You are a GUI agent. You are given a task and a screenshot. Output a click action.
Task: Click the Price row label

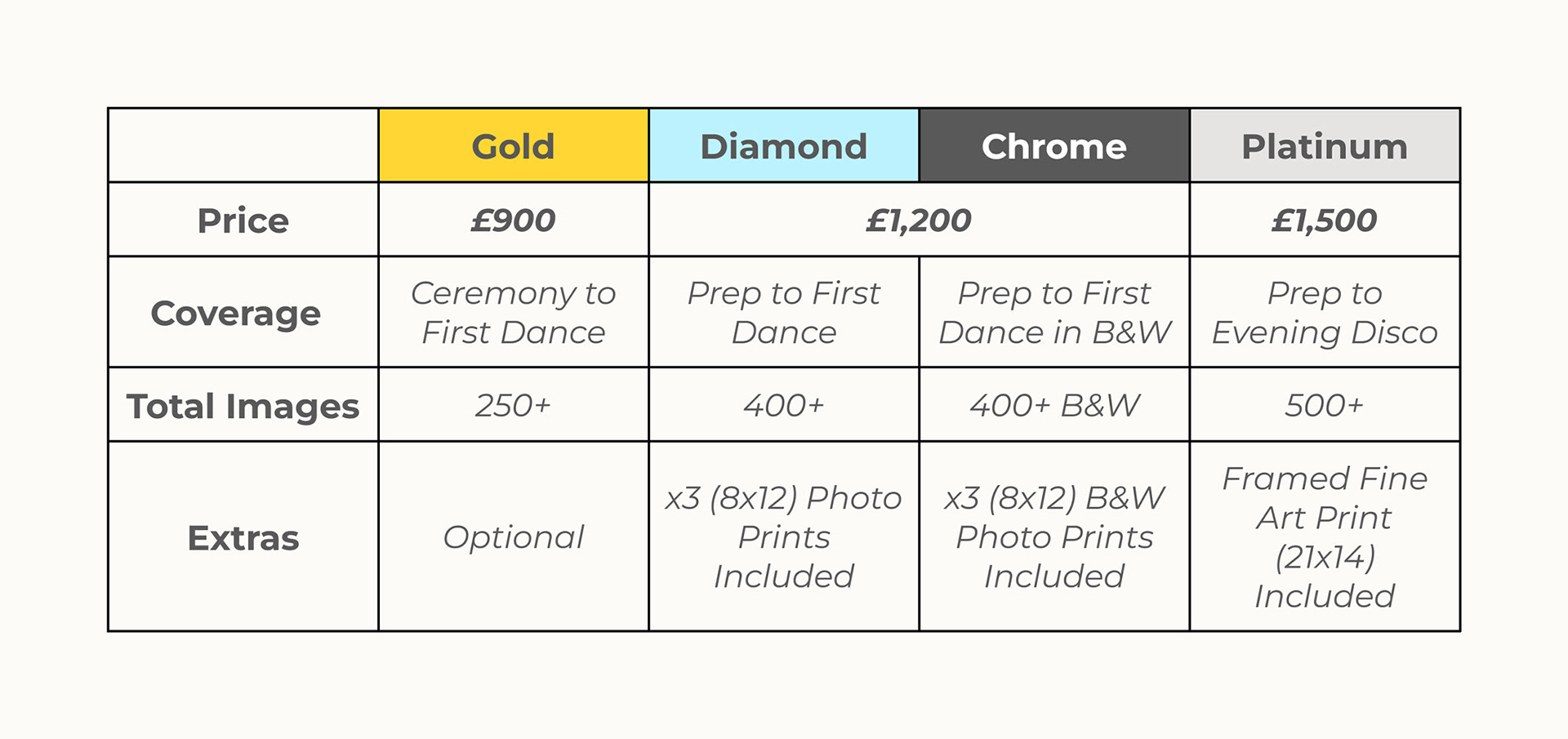point(243,220)
